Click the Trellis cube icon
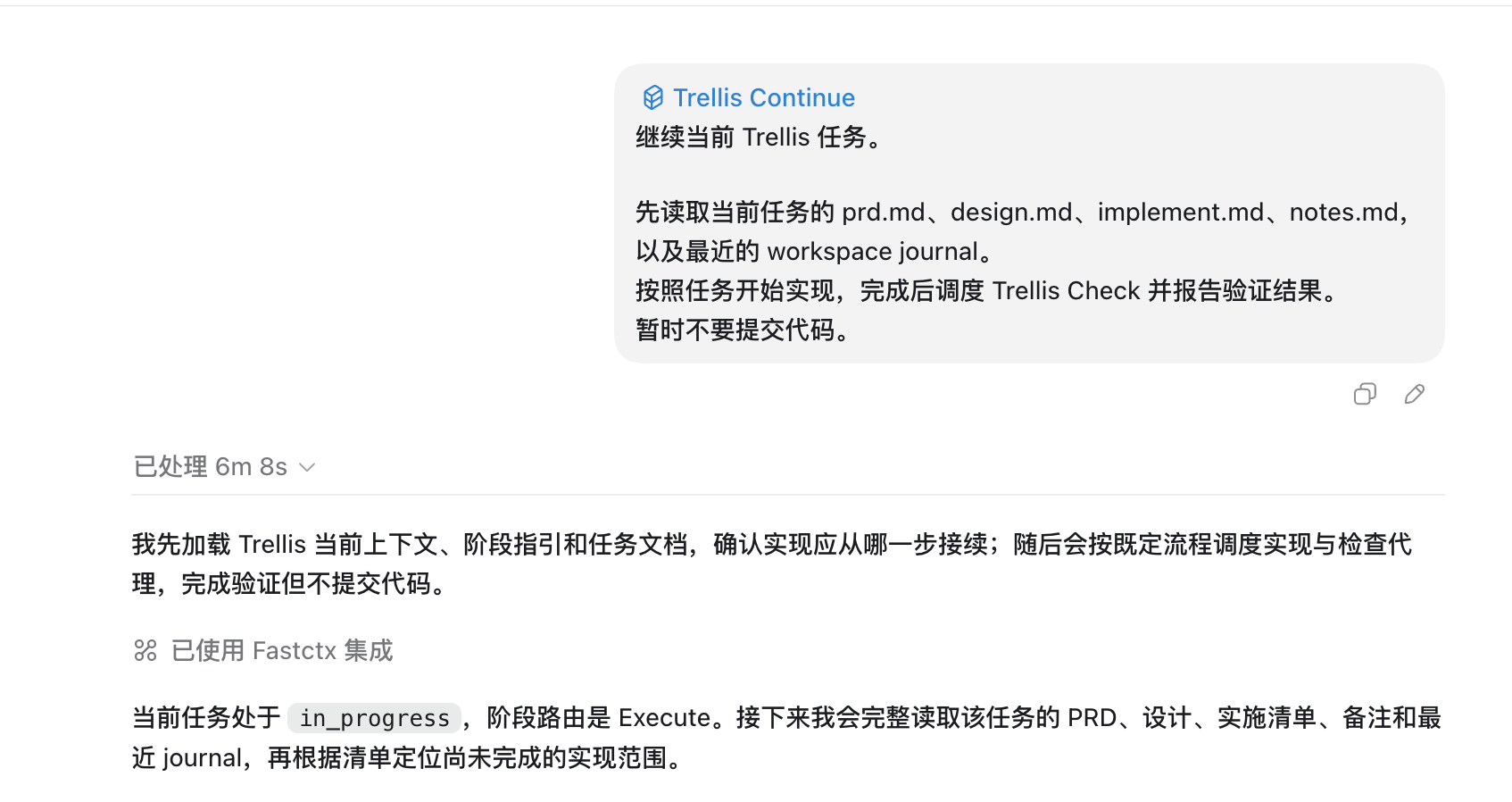 (x=653, y=97)
